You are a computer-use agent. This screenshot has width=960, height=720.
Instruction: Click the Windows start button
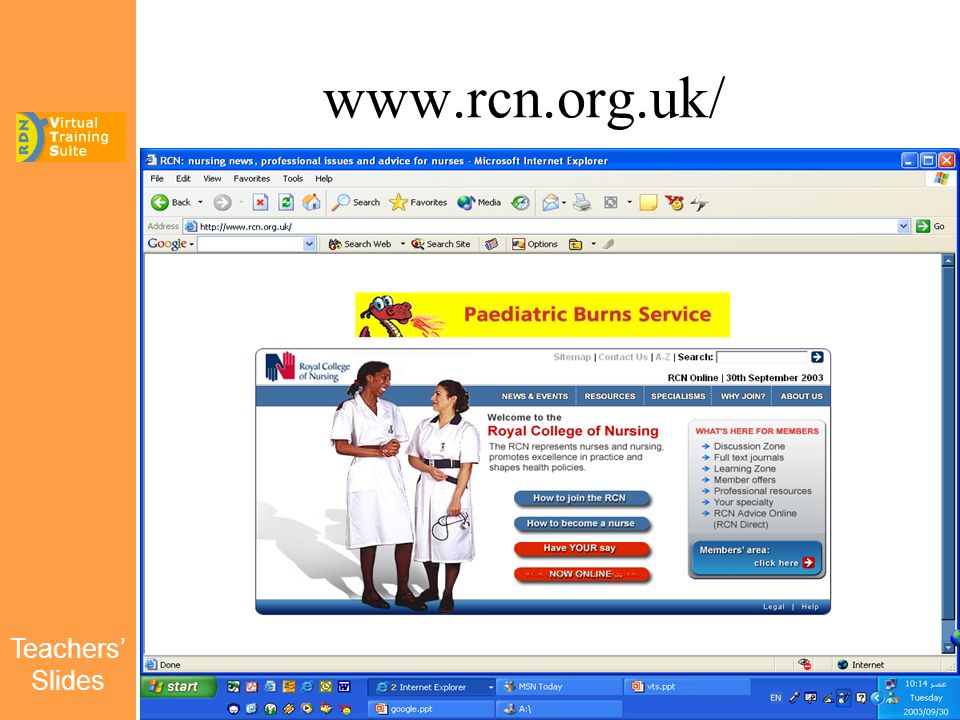coord(179,687)
